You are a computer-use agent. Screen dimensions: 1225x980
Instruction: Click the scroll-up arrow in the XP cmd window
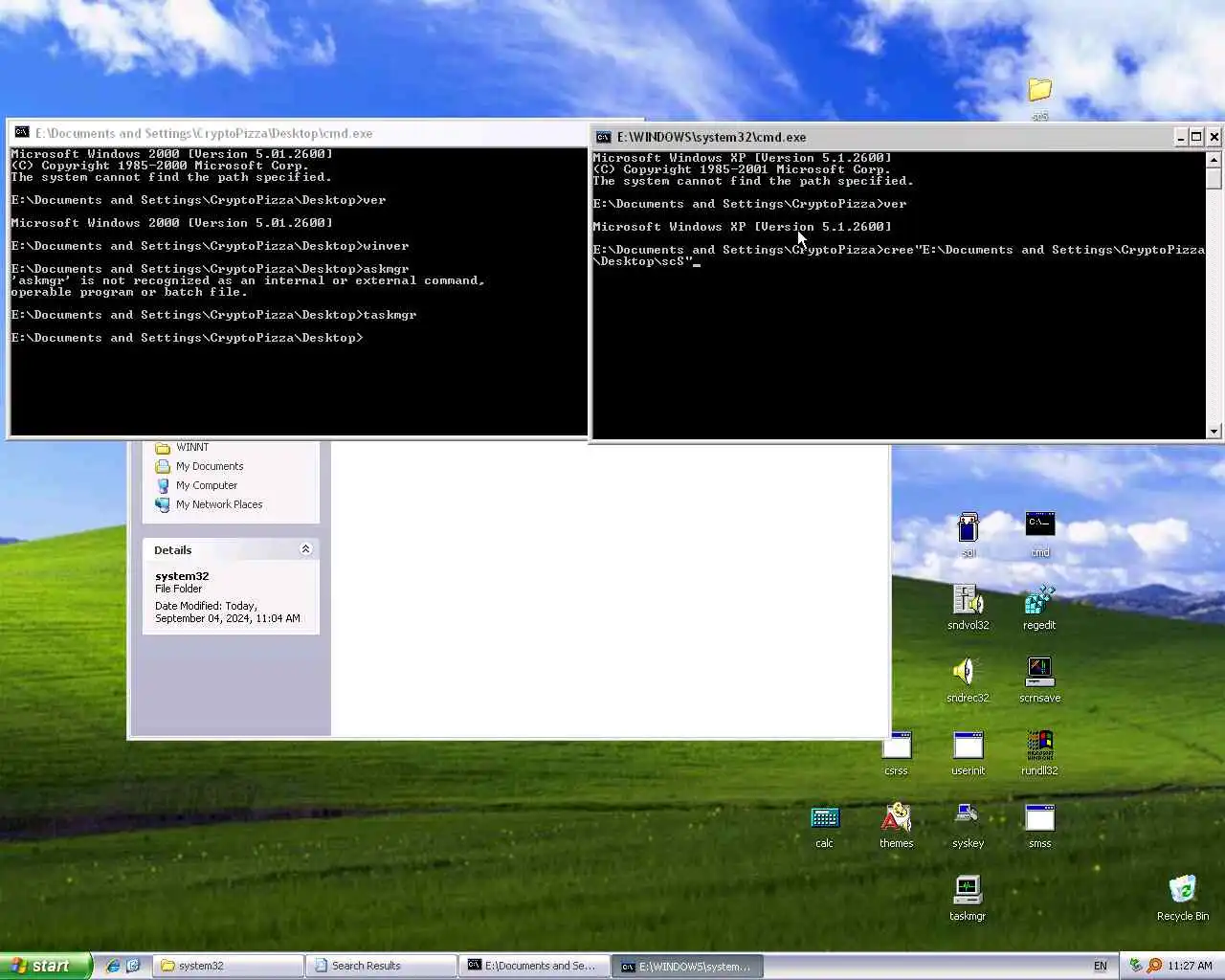[x=1214, y=160]
